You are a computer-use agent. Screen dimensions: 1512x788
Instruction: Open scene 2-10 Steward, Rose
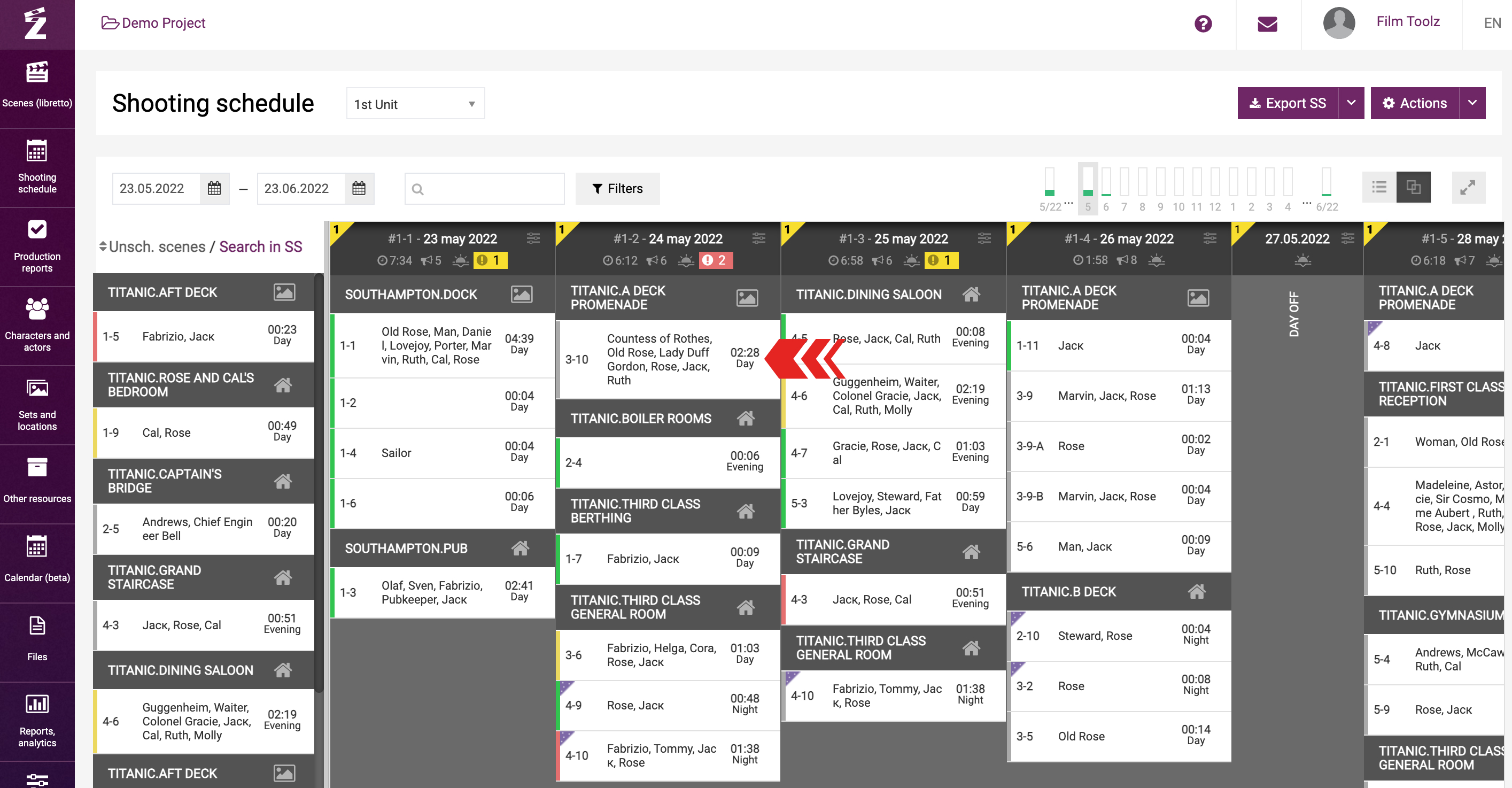1119,635
